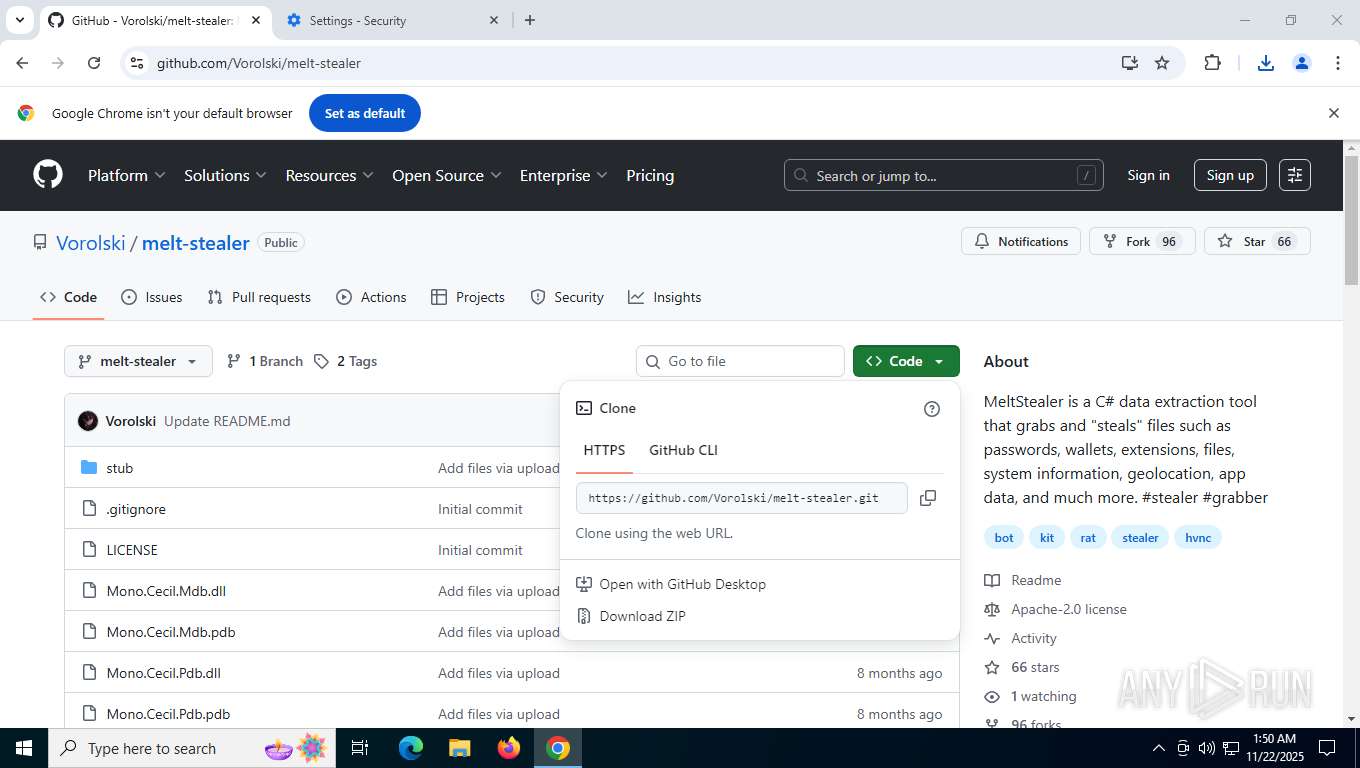The image size is (1360, 768).
Task: Switch to the Projects tab
Action: pyautogui.click(x=468, y=297)
